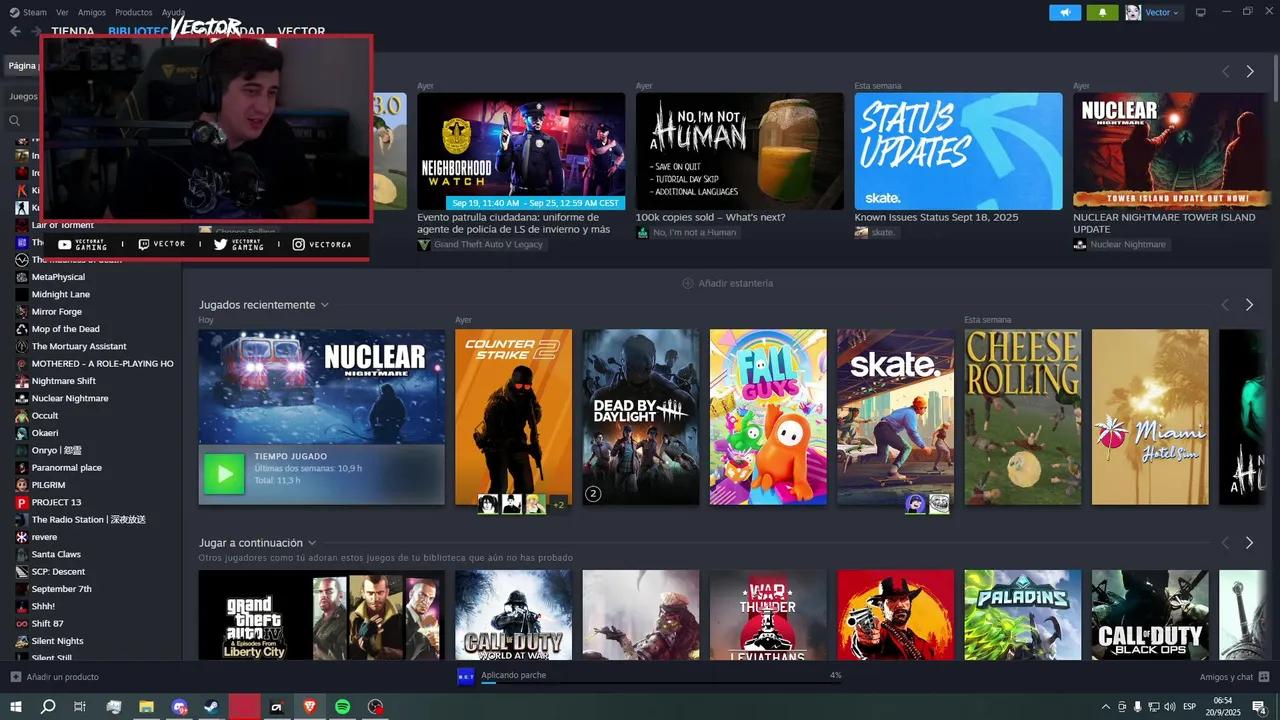Open Brave browser from the taskbar
Screen dimensions: 1280x720
click(x=310, y=706)
